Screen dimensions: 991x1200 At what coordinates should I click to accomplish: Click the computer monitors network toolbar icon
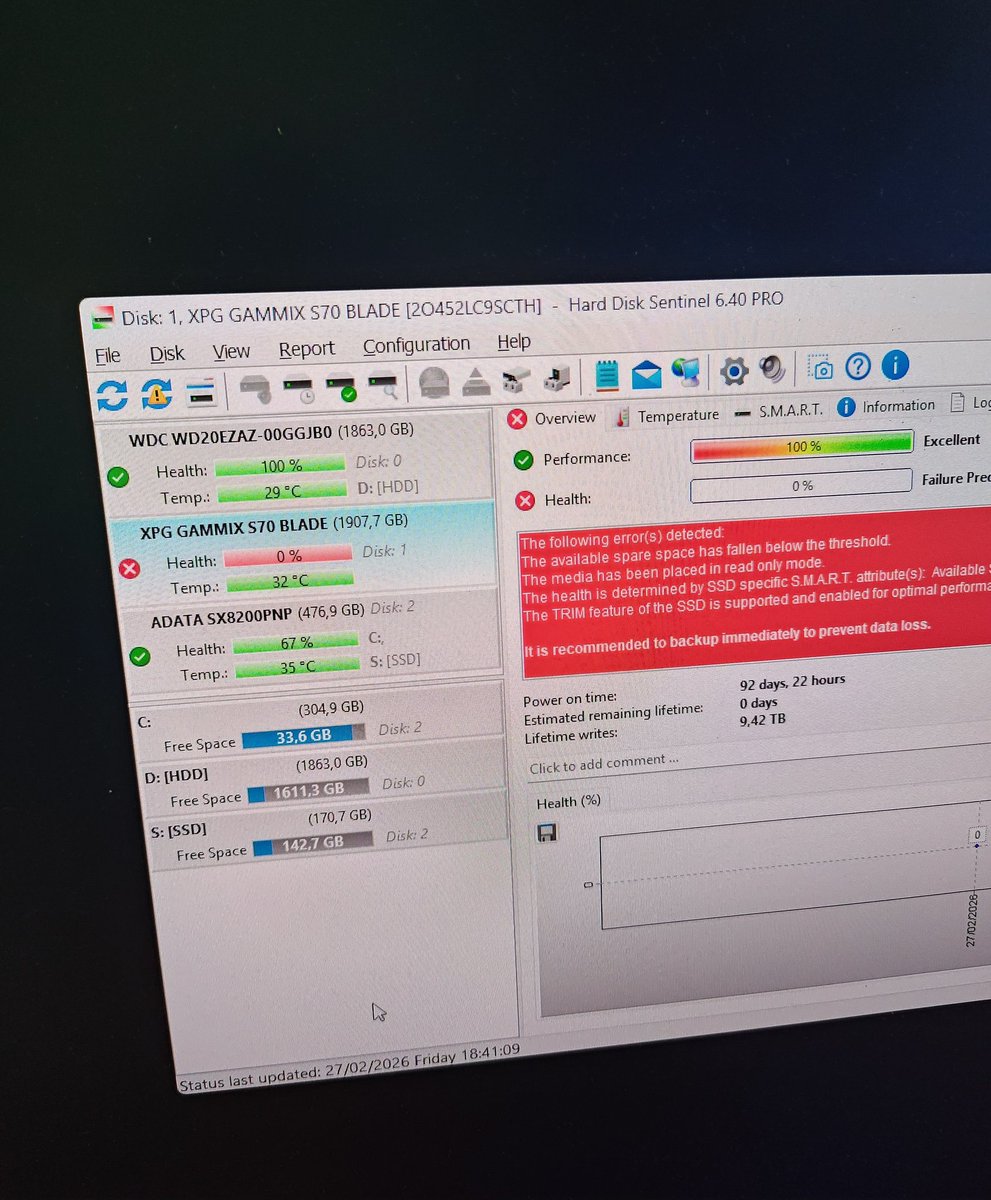(x=686, y=371)
